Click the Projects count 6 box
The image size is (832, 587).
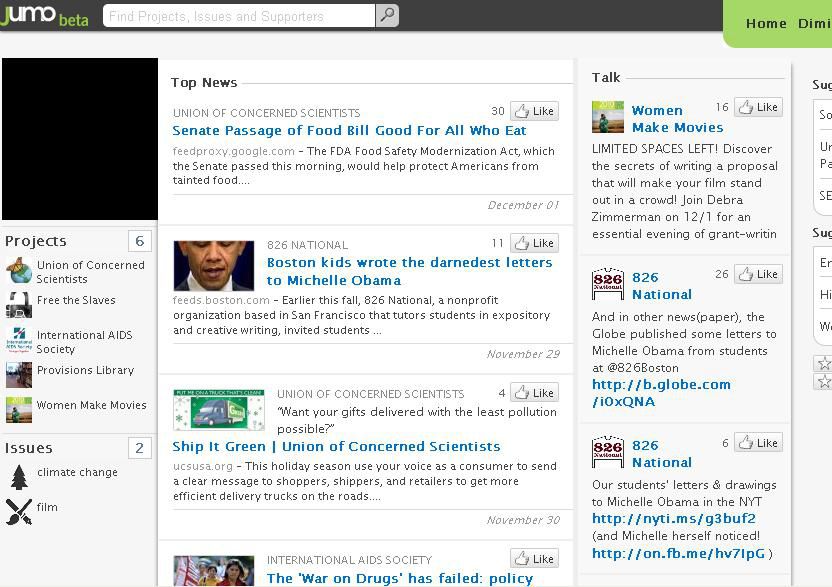(x=140, y=241)
